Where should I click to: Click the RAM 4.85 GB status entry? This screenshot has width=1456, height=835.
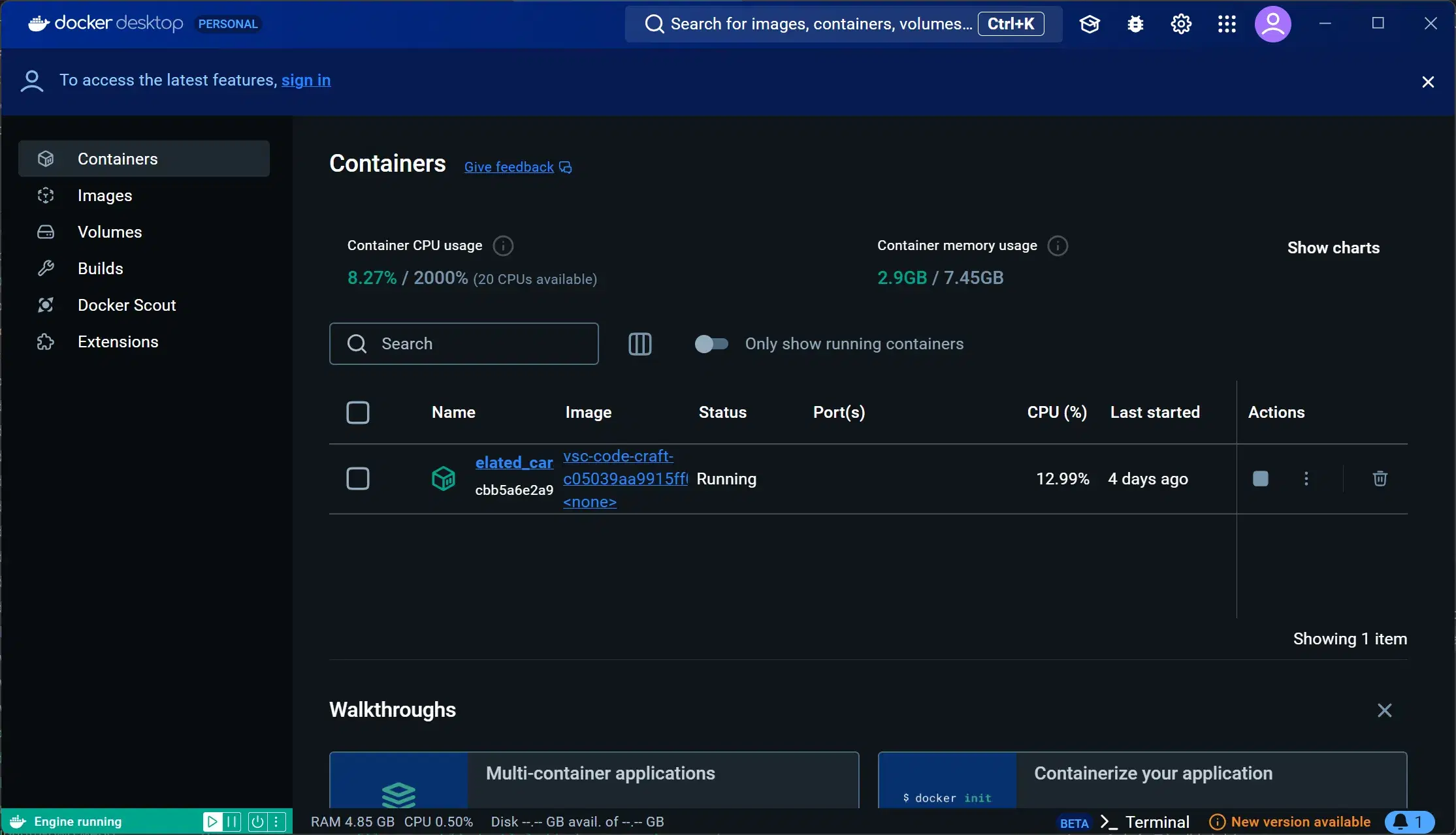point(352,822)
